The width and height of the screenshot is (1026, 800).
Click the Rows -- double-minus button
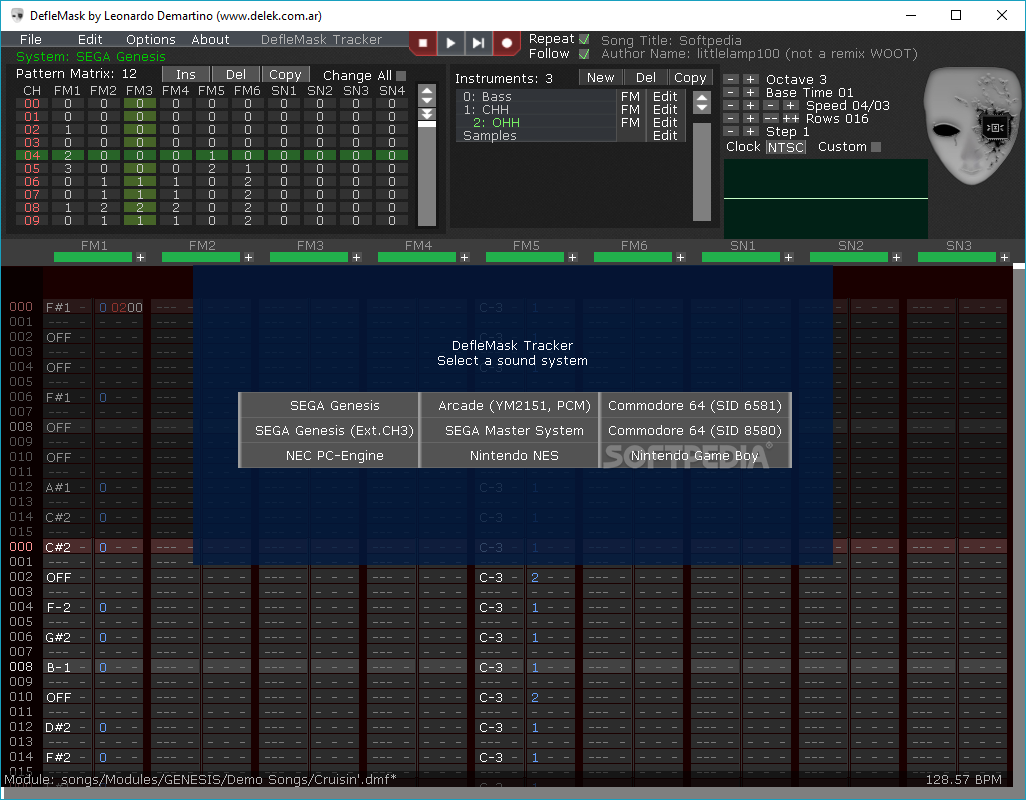(x=771, y=118)
